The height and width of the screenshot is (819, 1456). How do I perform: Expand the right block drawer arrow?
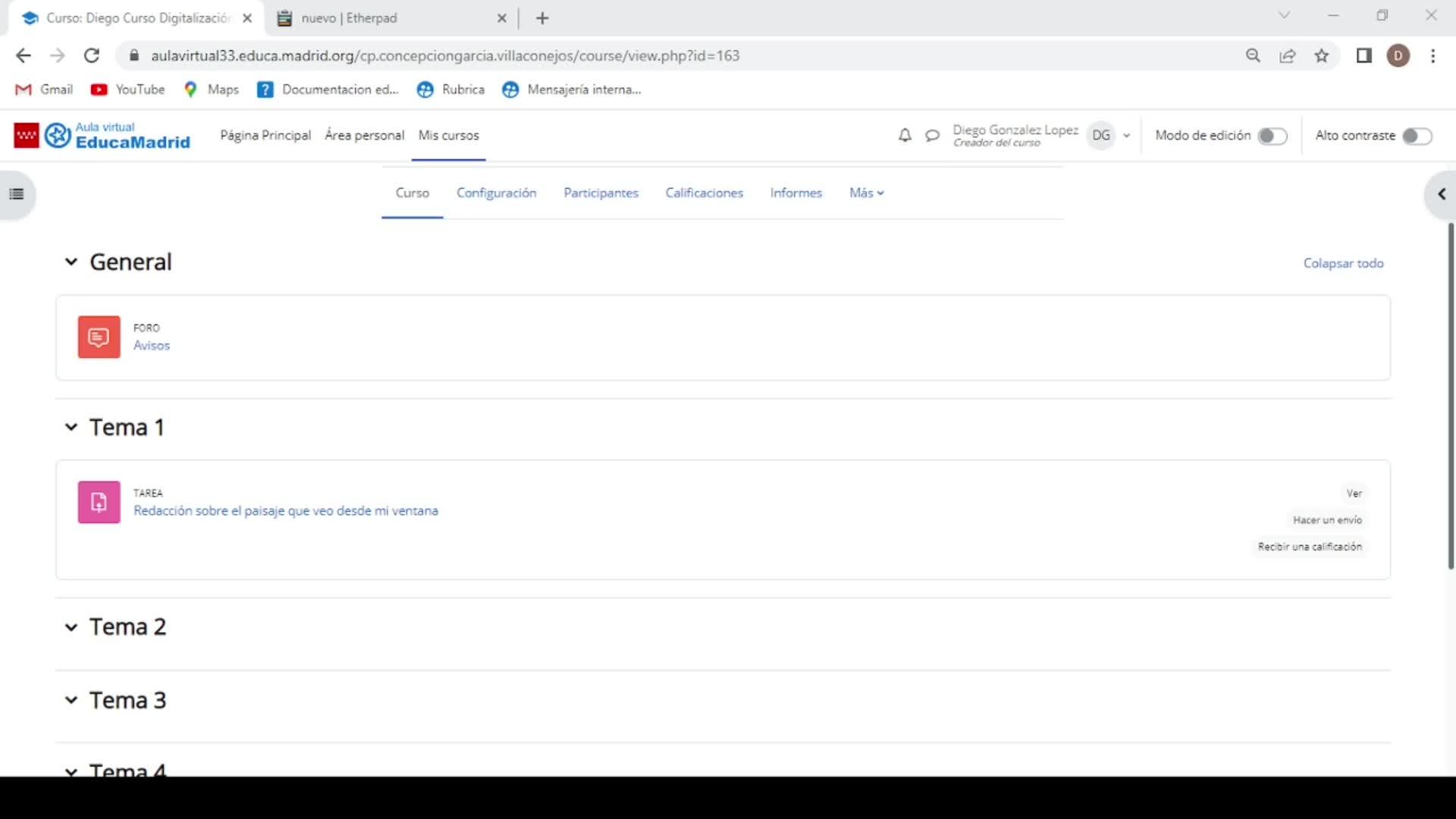(1441, 194)
